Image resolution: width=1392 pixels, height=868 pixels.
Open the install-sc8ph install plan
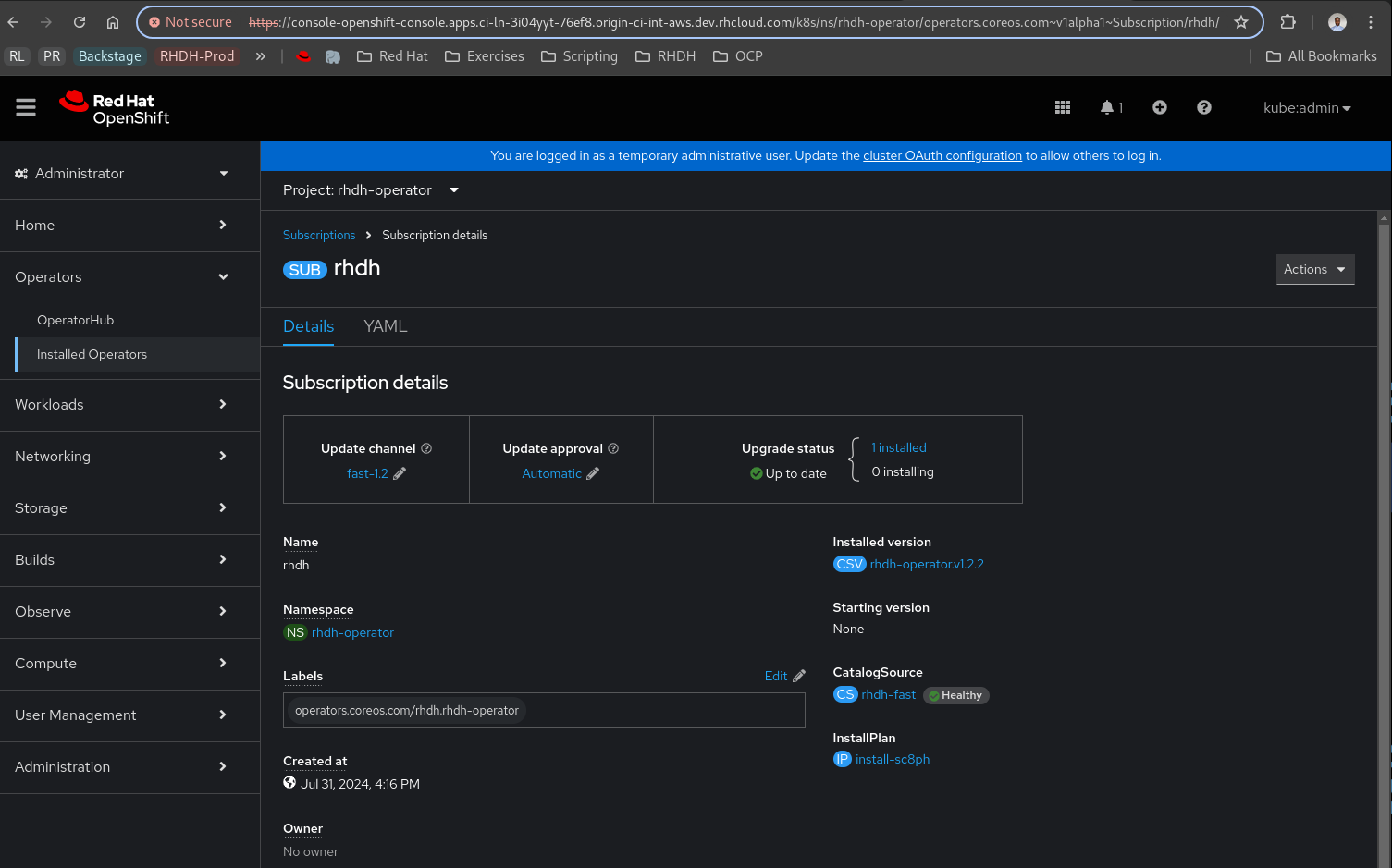[x=893, y=759]
